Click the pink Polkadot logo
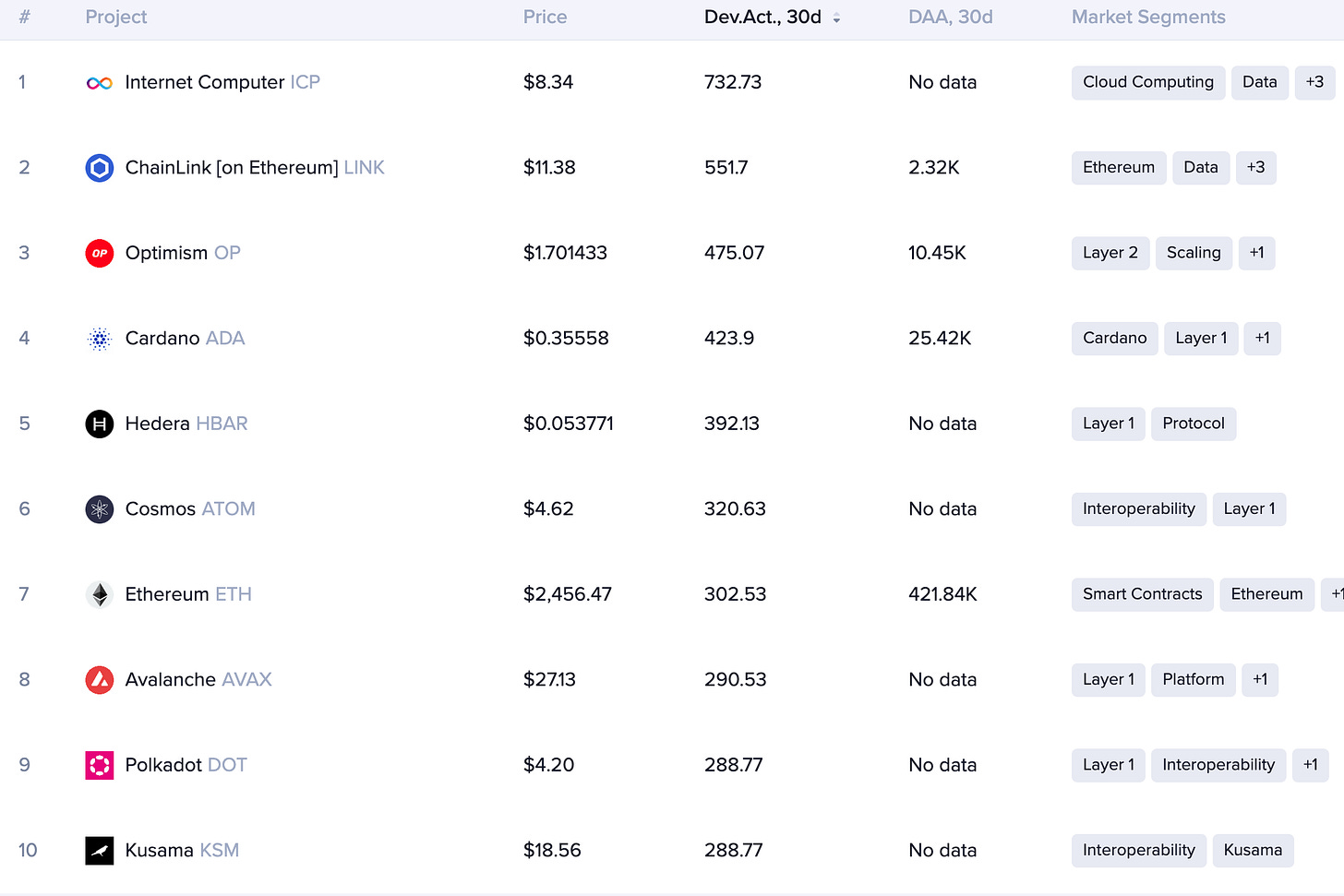This screenshot has height=896, width=1344. point(100,765)
